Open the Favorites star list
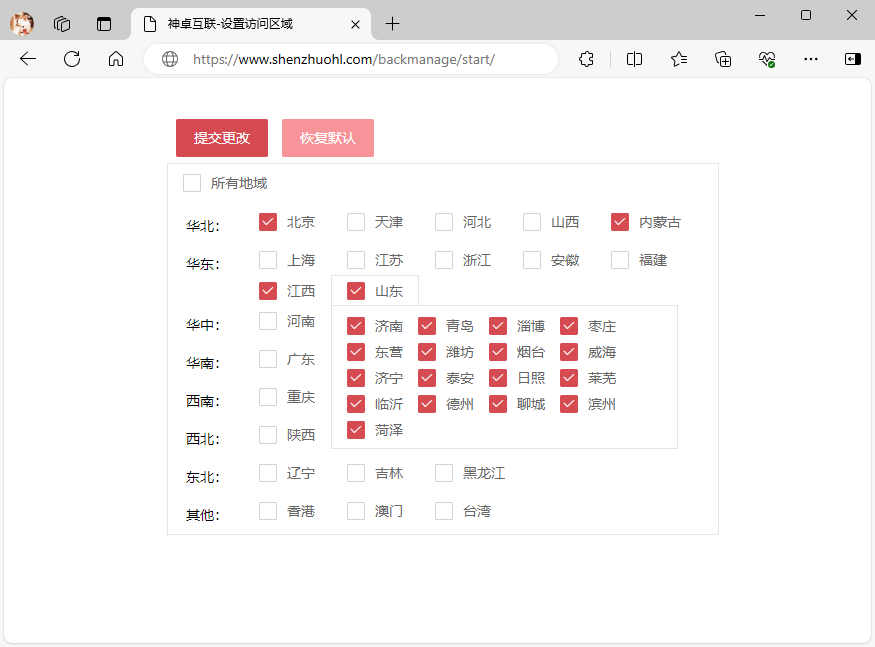This screenshot has height=647, width=875. pyautogui.click(x=679, y=59)
